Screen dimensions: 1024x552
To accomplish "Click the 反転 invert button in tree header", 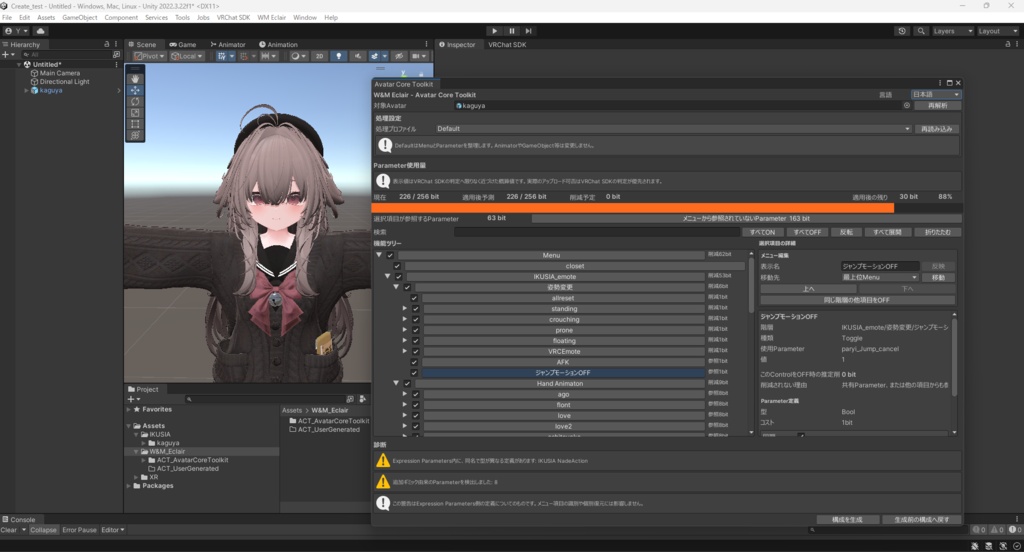I will [x=846, y=232].
